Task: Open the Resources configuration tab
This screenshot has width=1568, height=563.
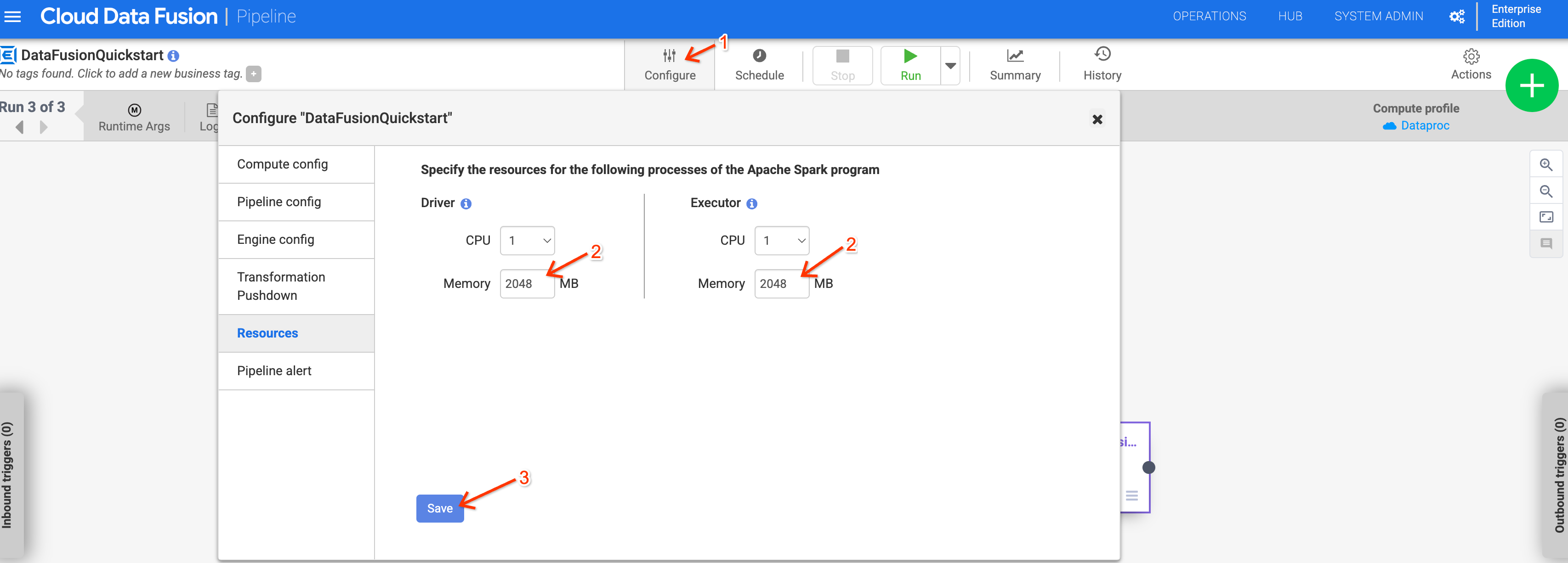Action: (x=267, y=333)
